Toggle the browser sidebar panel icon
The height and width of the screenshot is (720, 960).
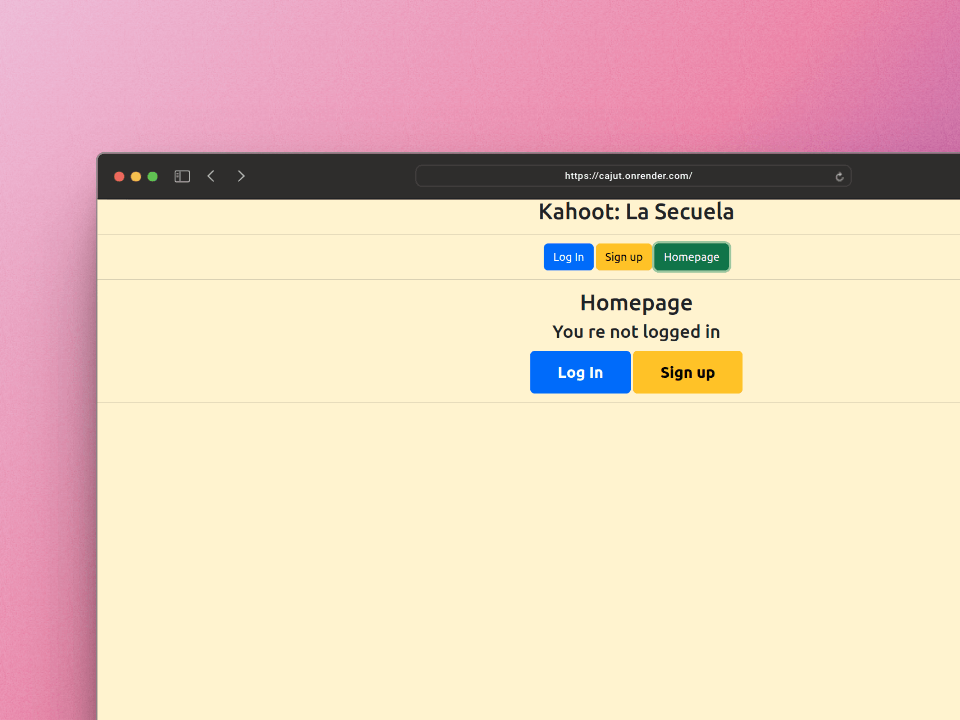182,176
